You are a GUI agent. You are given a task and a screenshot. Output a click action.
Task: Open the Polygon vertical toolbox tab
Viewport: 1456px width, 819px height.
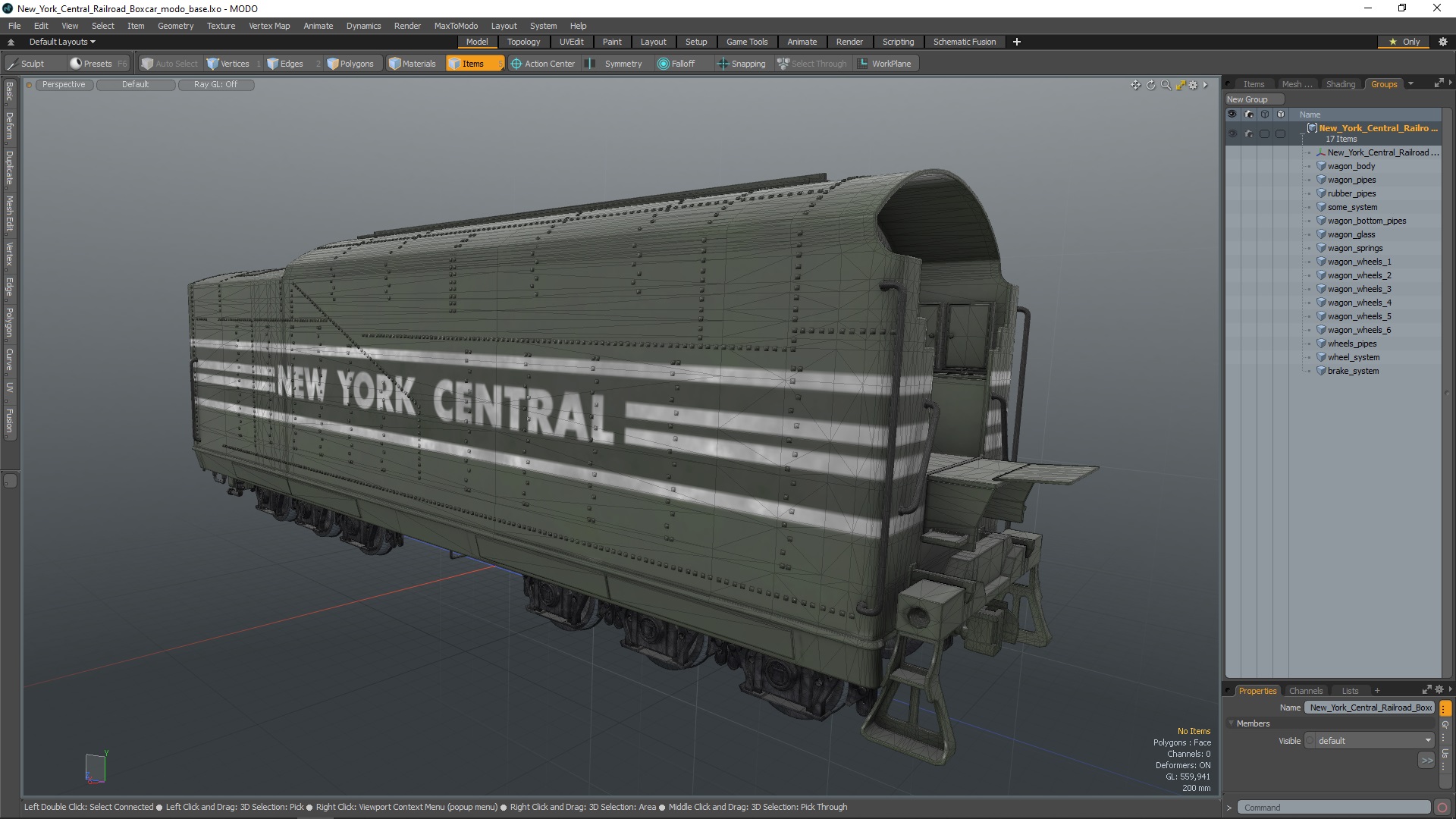click(9, 323)
